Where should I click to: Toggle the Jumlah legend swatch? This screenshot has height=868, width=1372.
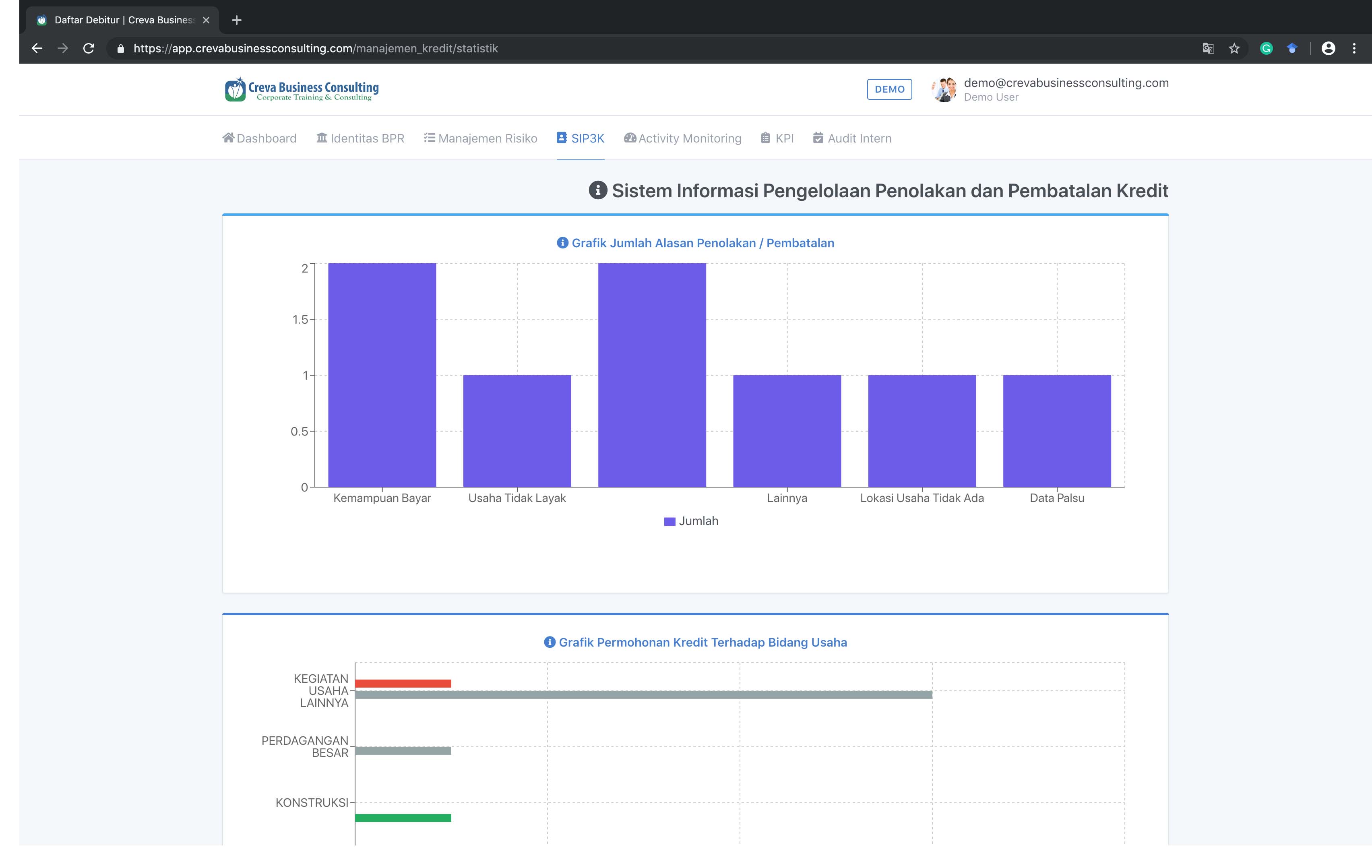point(669,521)
